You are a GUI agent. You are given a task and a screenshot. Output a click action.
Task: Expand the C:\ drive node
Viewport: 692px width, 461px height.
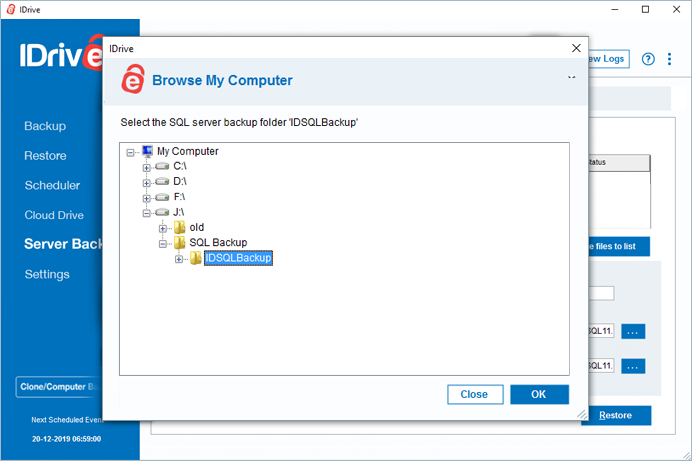pos(147,168)
